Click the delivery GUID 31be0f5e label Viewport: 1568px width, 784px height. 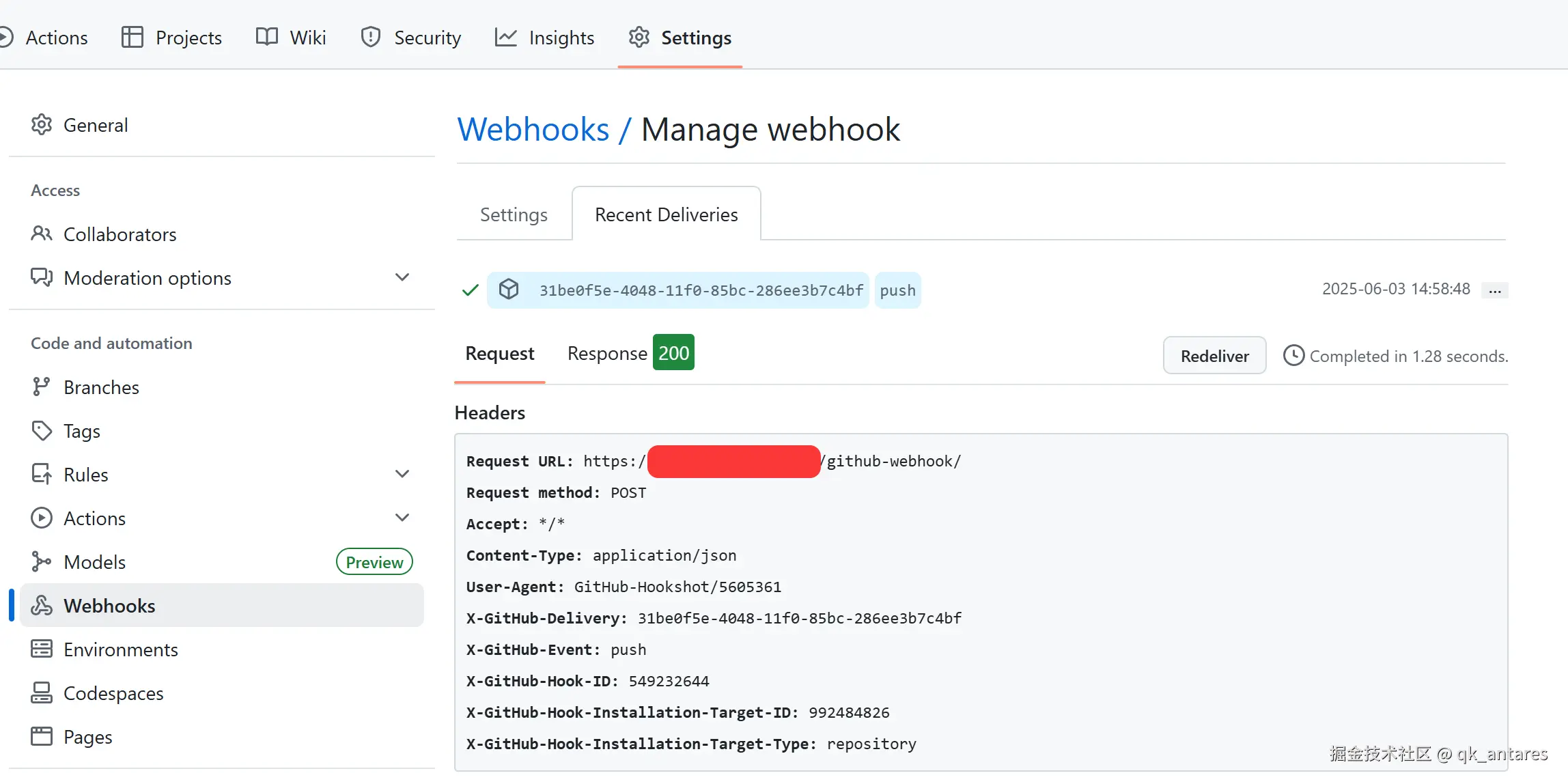[x=701, y=290]
